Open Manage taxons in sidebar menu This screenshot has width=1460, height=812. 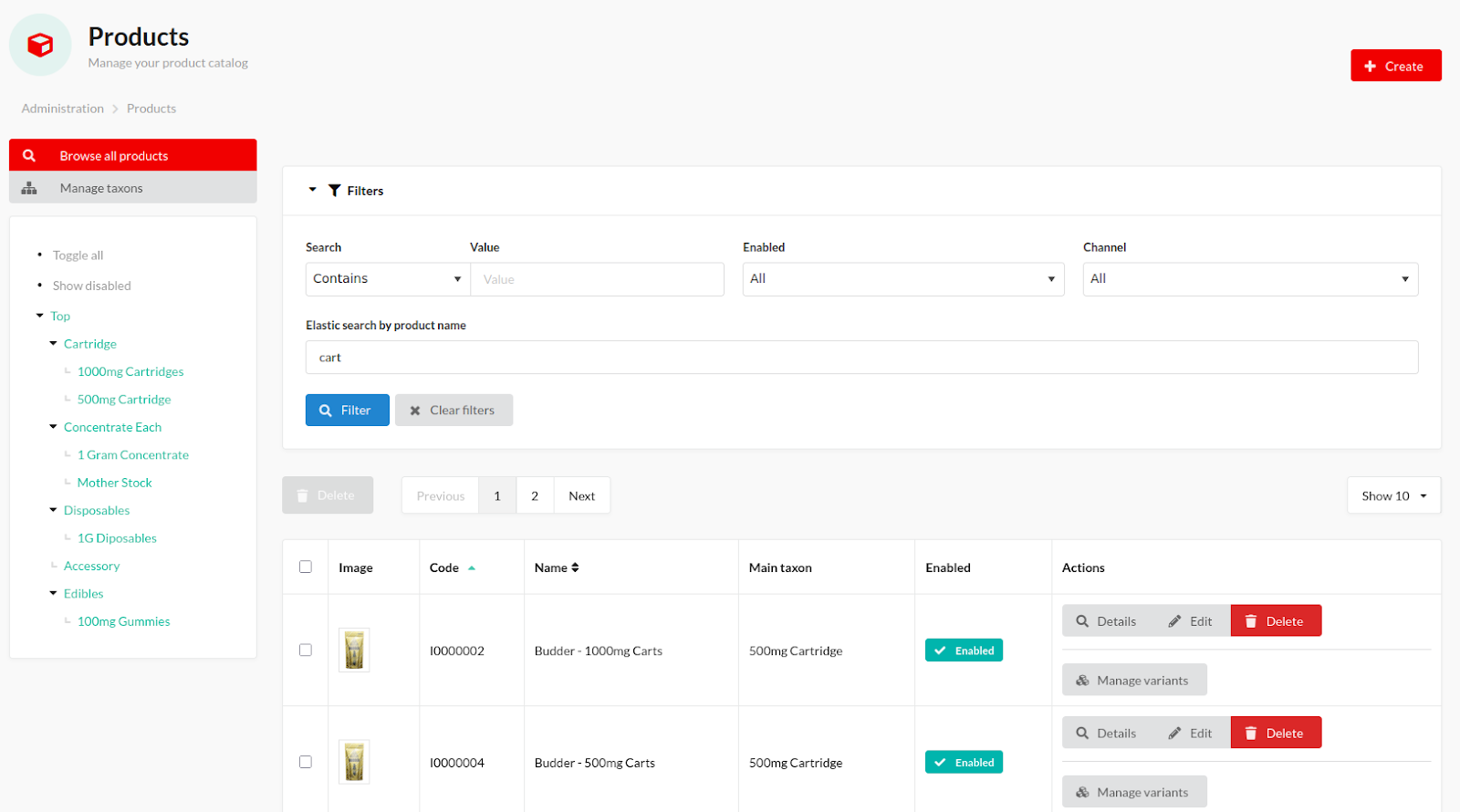click(101, 188)
